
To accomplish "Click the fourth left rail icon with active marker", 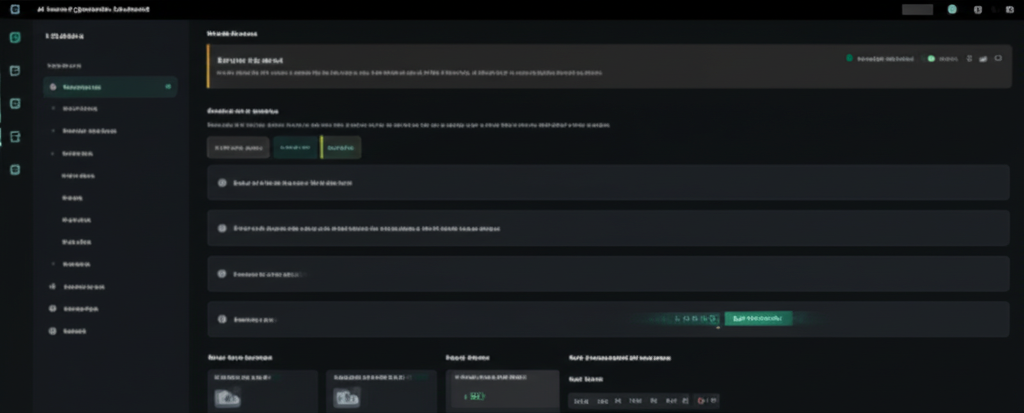I will click(x=15, y=136).
